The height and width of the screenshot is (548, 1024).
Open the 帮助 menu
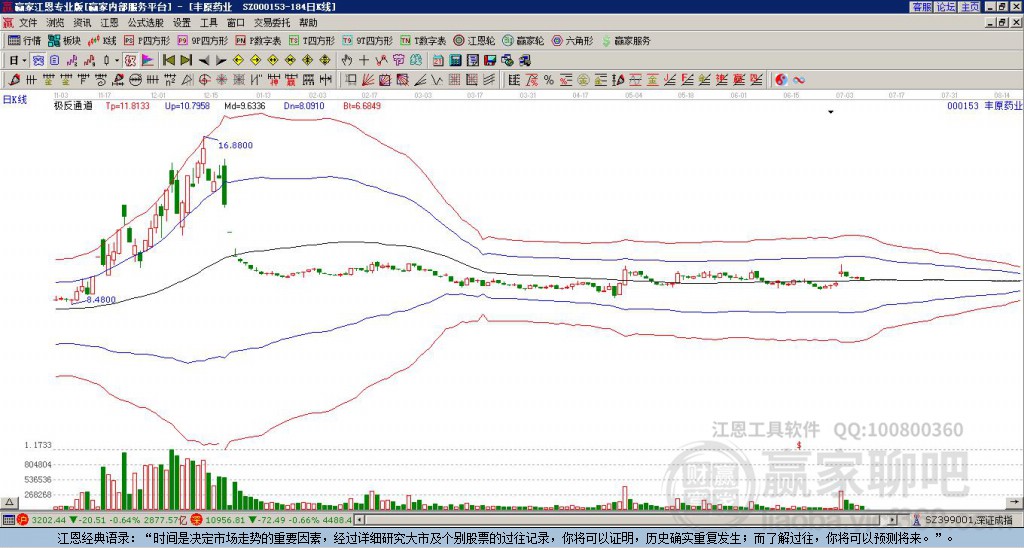[x=308, y=23]
